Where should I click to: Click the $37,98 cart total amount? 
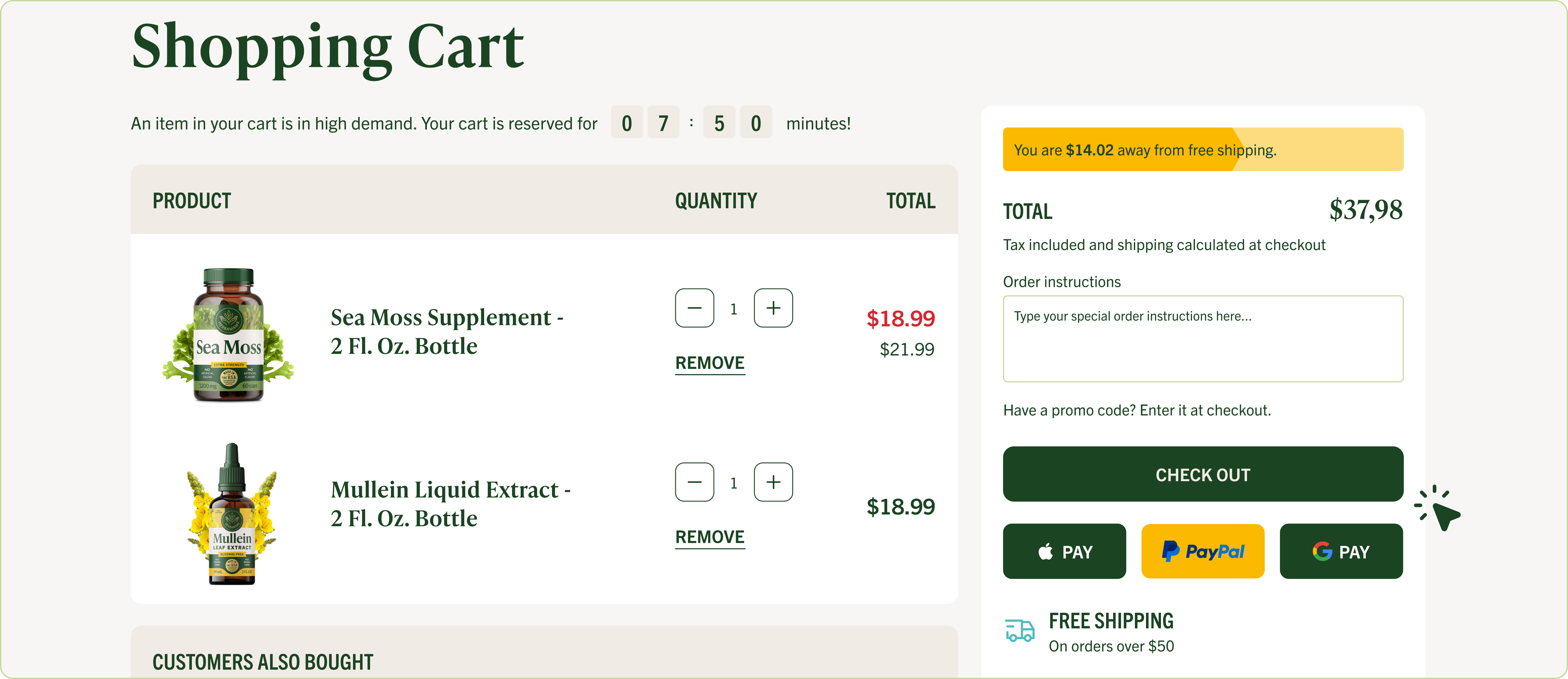[1365, 210]
